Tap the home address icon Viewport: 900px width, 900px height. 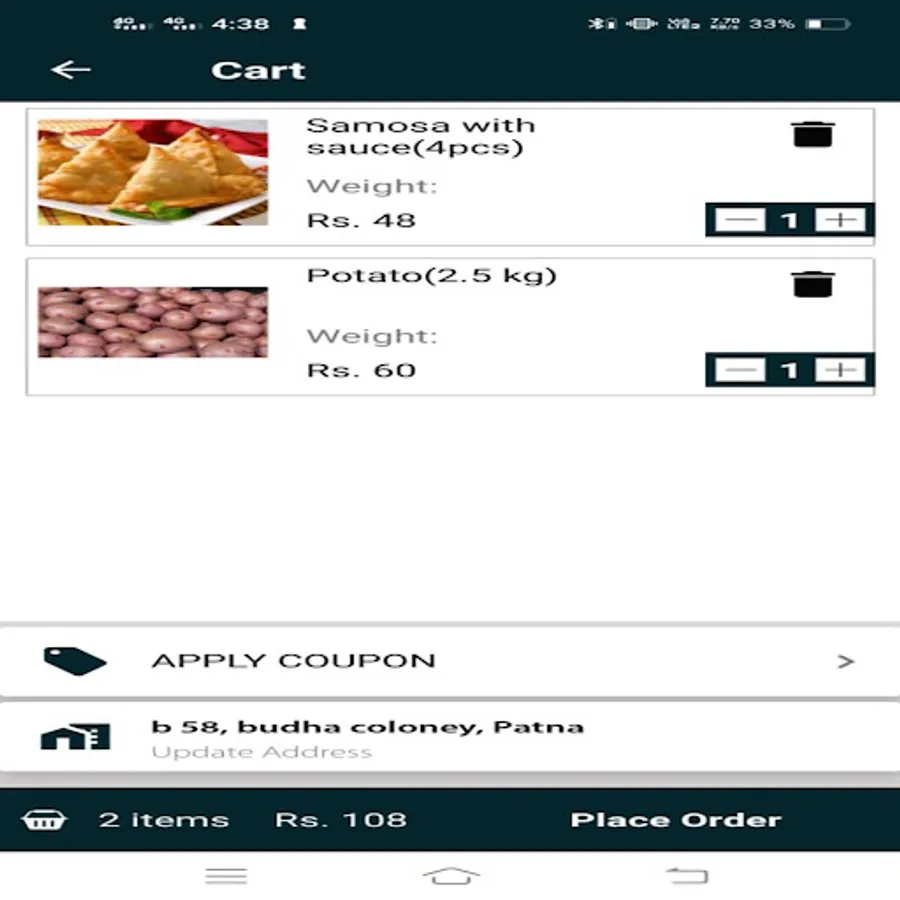75,736
